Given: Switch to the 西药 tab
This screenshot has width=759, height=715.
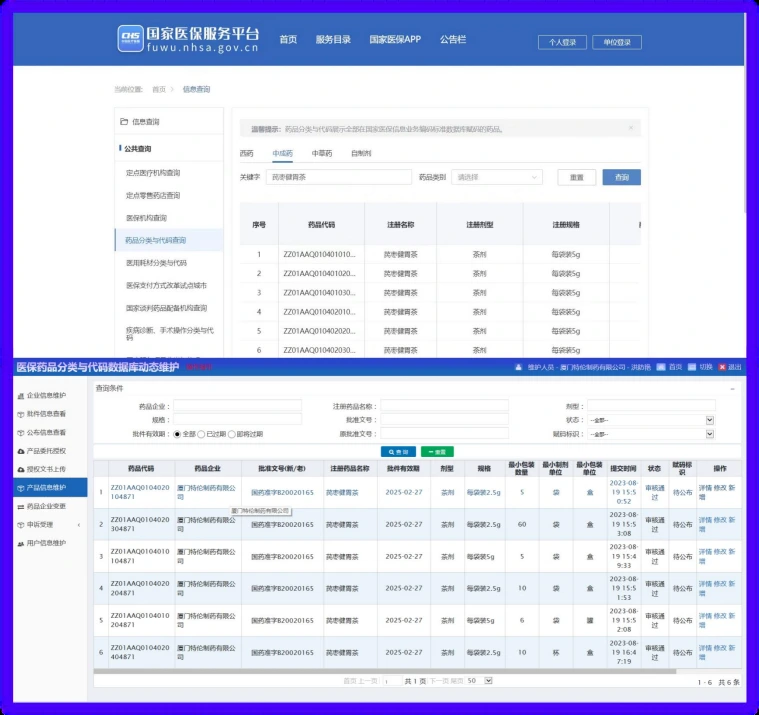Looking at the screenshot, I should tap(246, 153).
